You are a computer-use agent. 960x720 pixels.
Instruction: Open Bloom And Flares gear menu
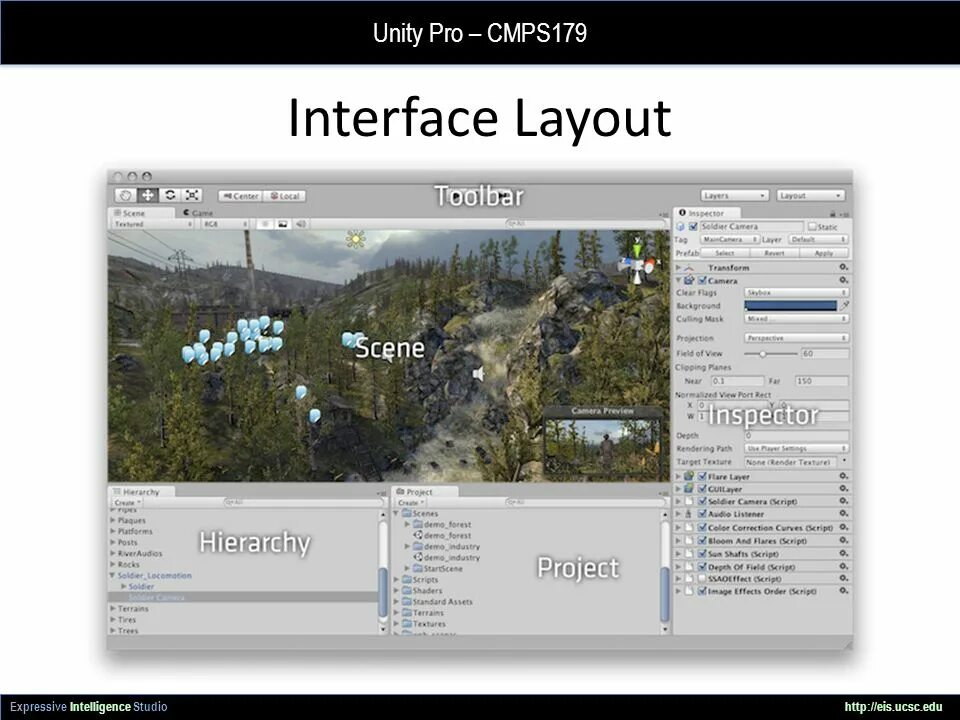point(843,541)
